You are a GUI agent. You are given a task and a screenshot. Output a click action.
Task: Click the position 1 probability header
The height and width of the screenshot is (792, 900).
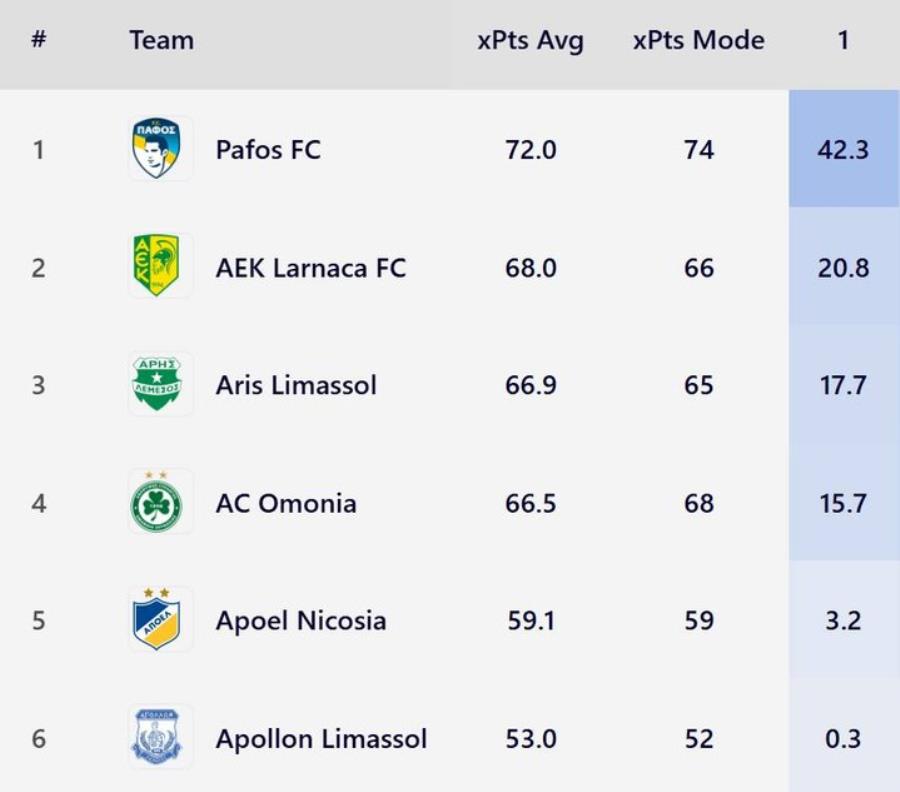843,41
